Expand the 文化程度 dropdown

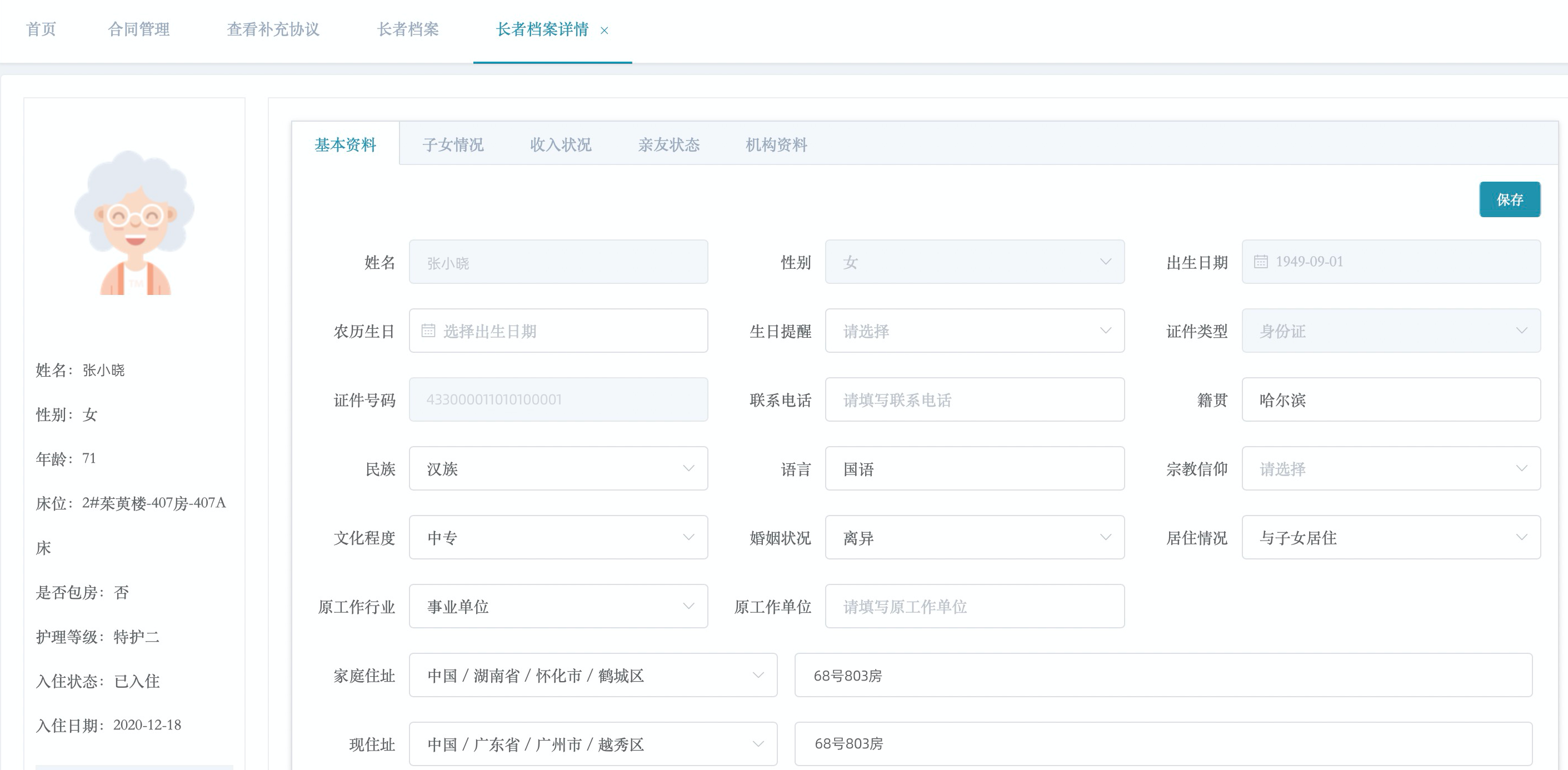pos(558,537)
